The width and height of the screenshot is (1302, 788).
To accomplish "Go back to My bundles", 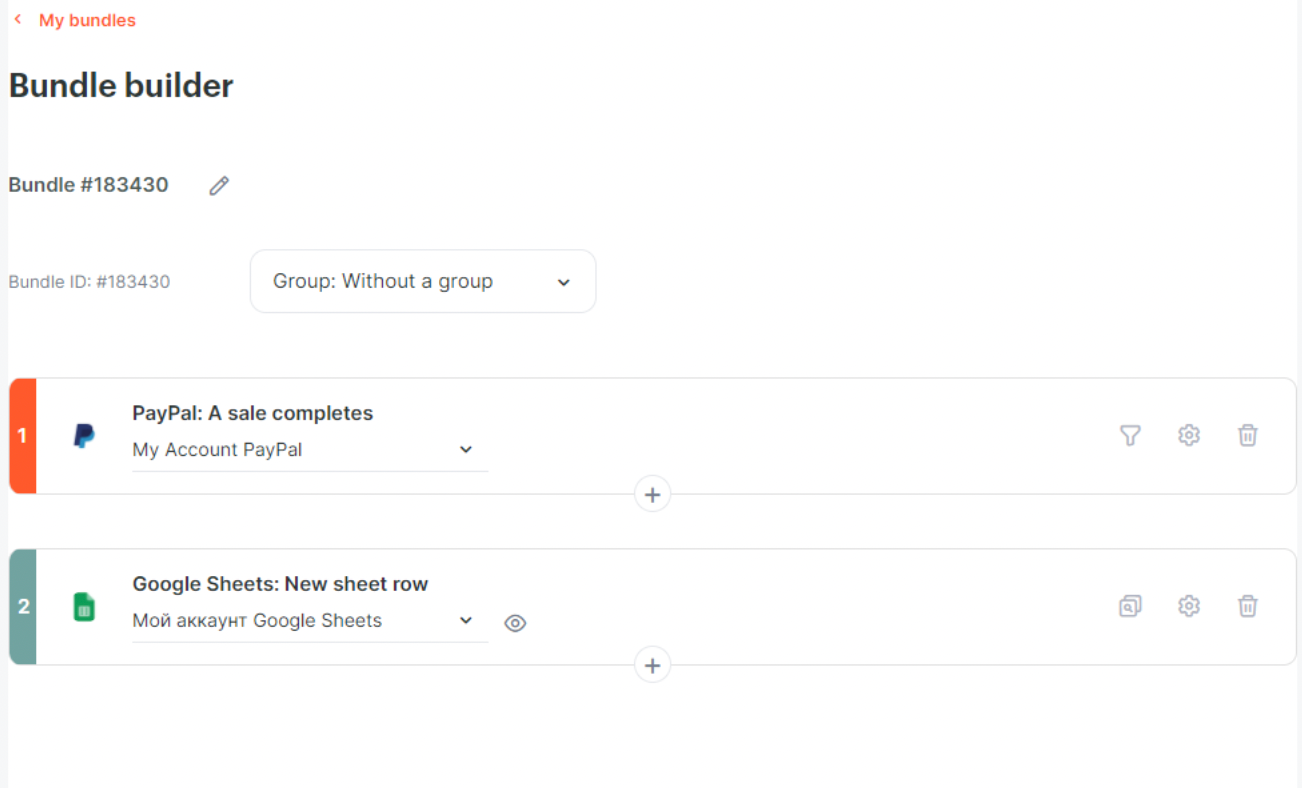I will (x=87, y=20).
